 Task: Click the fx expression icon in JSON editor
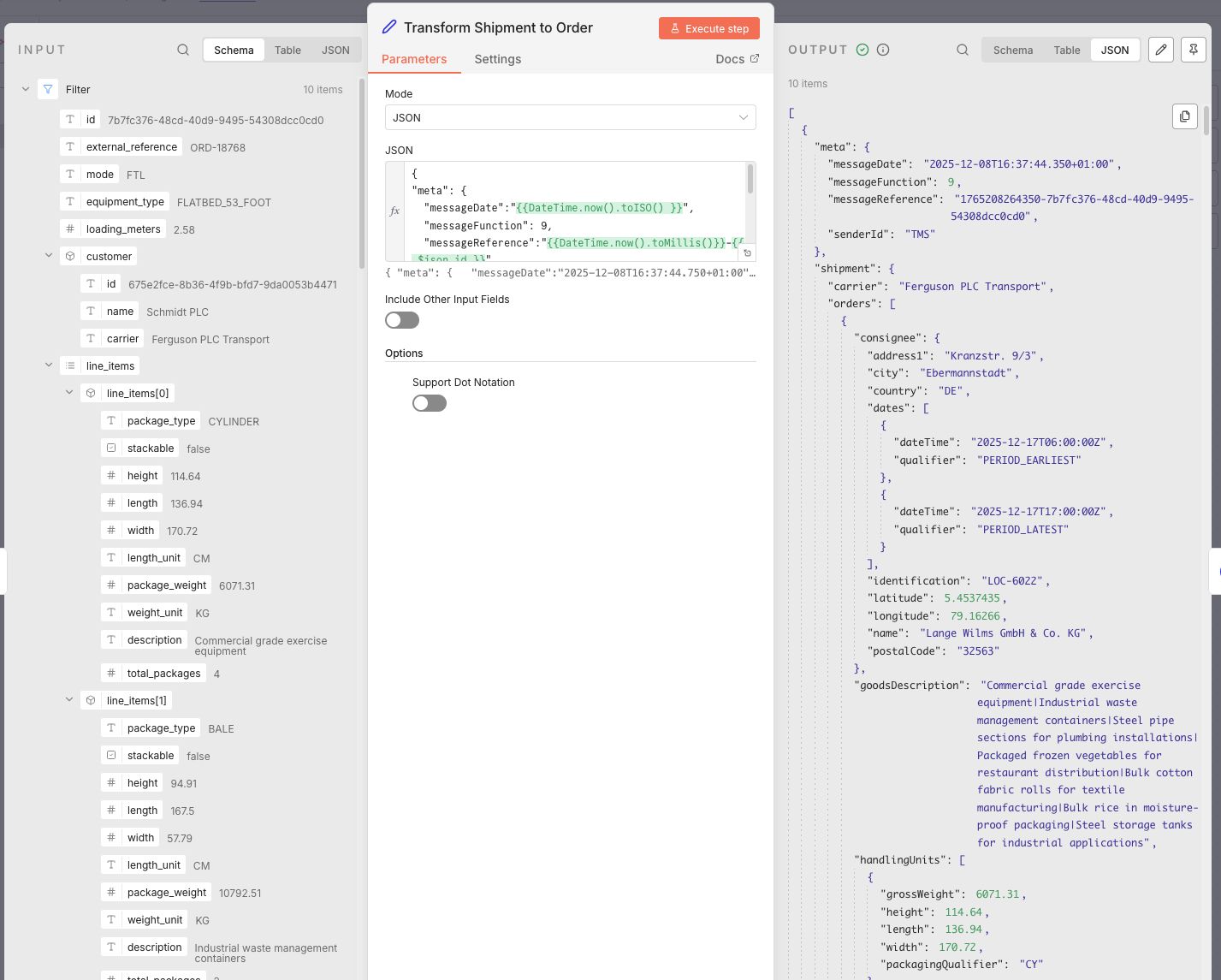394,211
